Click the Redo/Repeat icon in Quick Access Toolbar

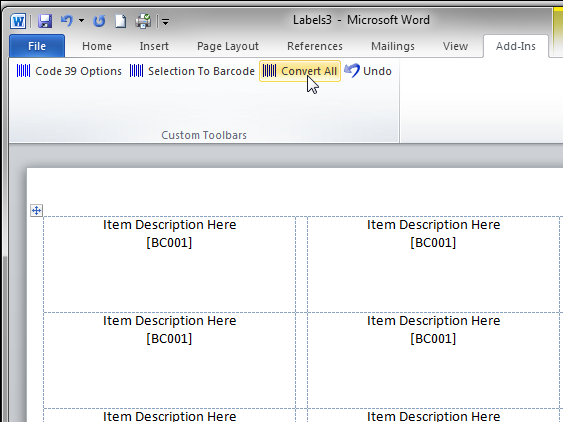point(99,21)
